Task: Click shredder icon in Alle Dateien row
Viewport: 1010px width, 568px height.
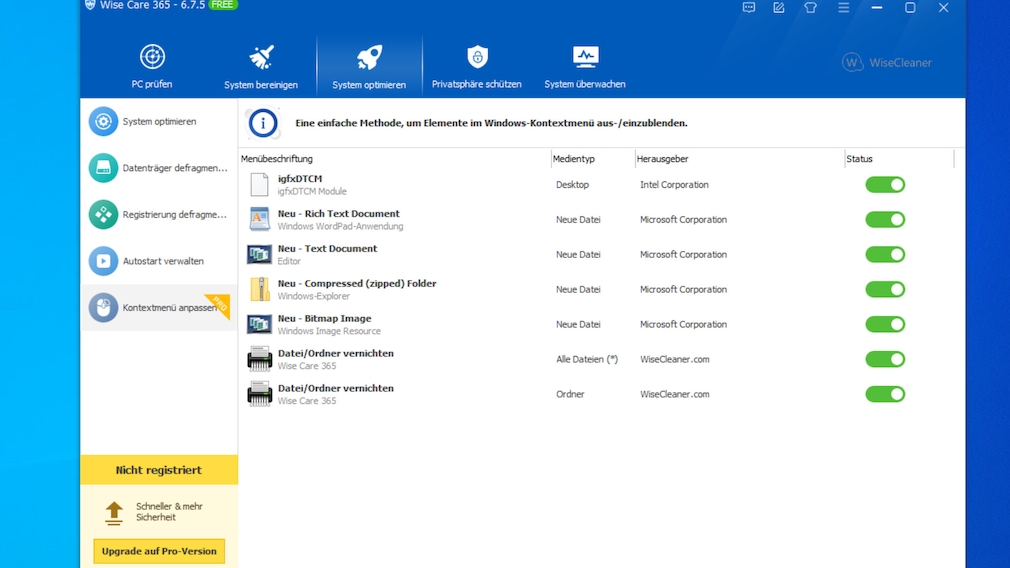Action: pos(260,359)
